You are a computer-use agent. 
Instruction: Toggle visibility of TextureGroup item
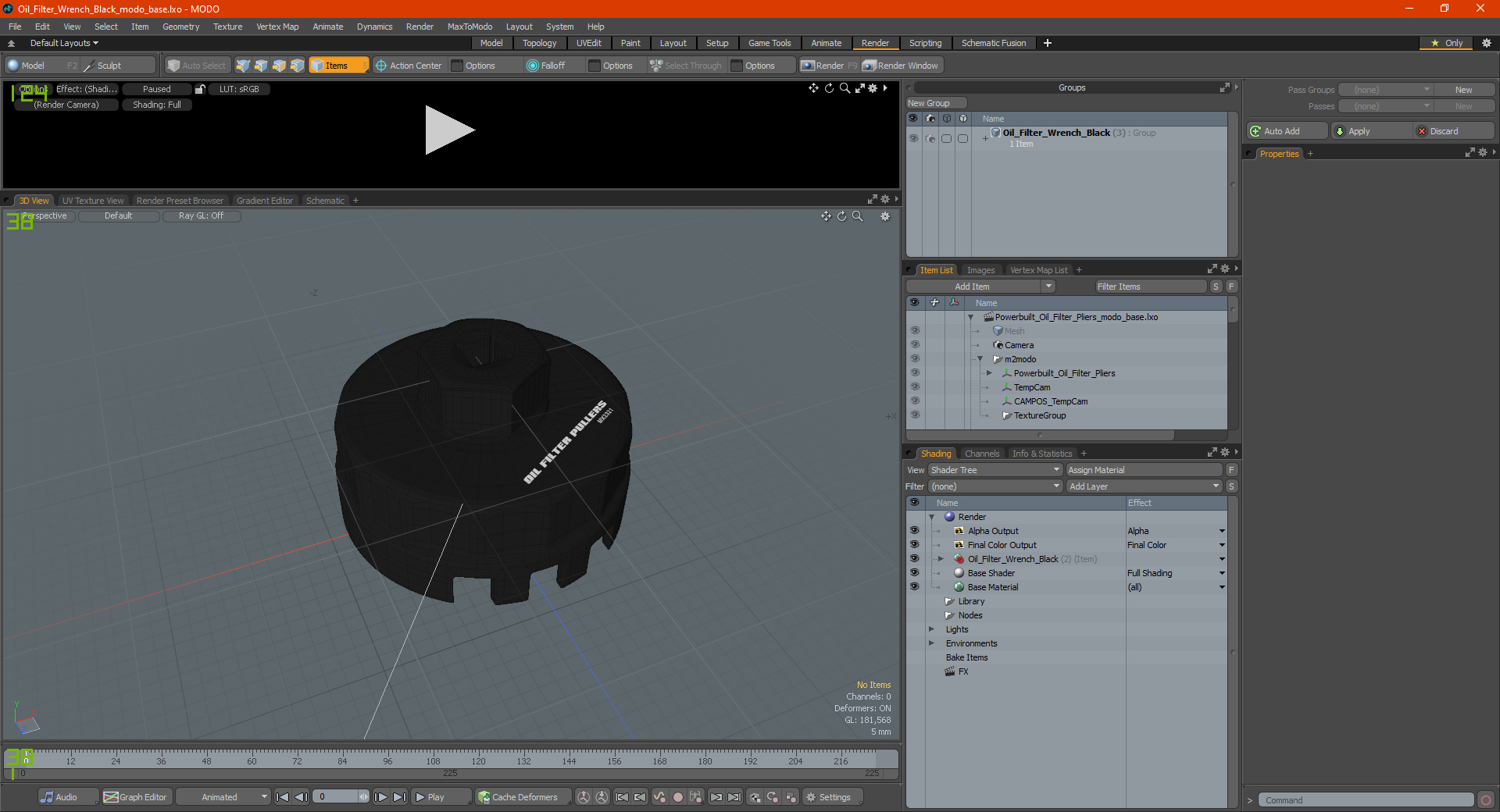click(914, 415)
